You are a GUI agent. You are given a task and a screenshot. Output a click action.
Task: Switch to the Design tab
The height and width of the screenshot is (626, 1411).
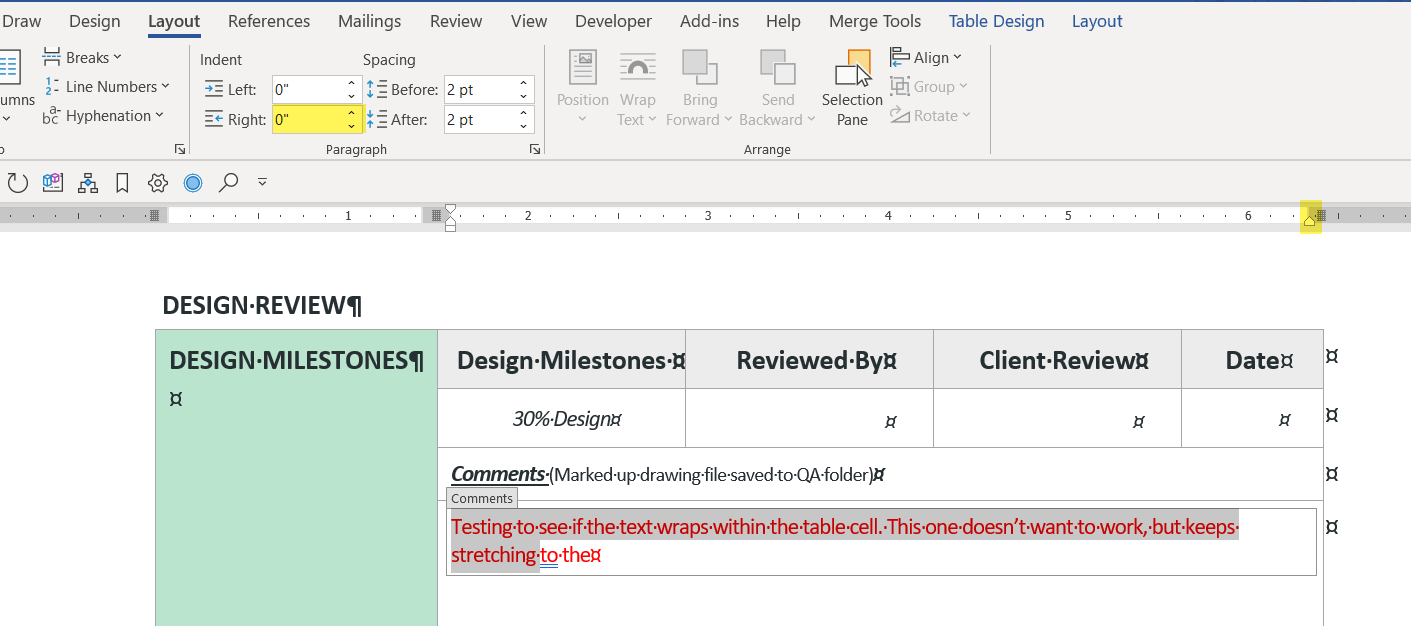coord(95,21)
